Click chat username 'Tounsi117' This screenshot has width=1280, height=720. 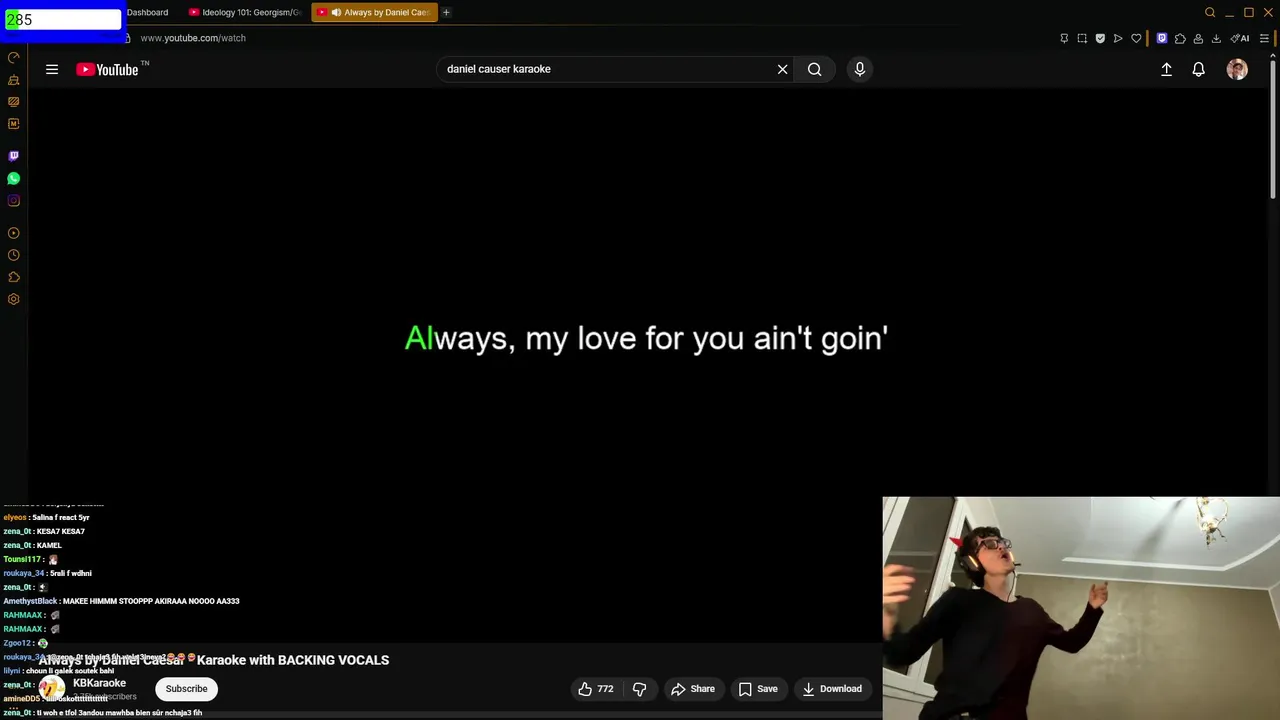coord(22,559)
